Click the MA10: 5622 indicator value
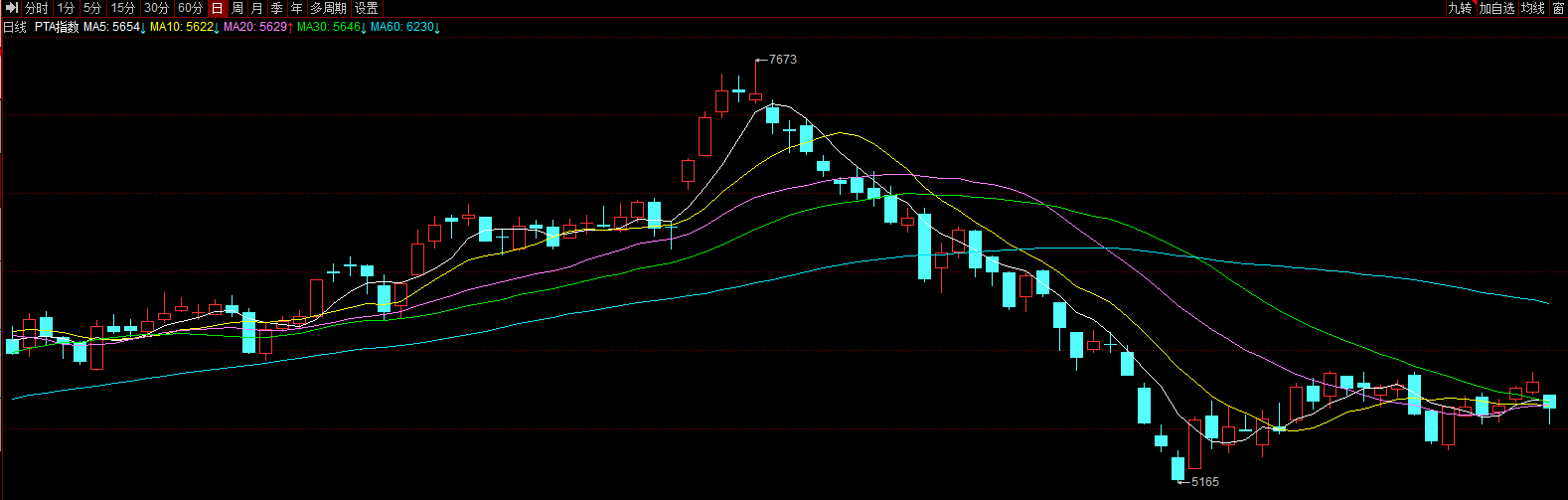Image resolution: width=1568 pixels, height=500 pixels. click(185, 27)
